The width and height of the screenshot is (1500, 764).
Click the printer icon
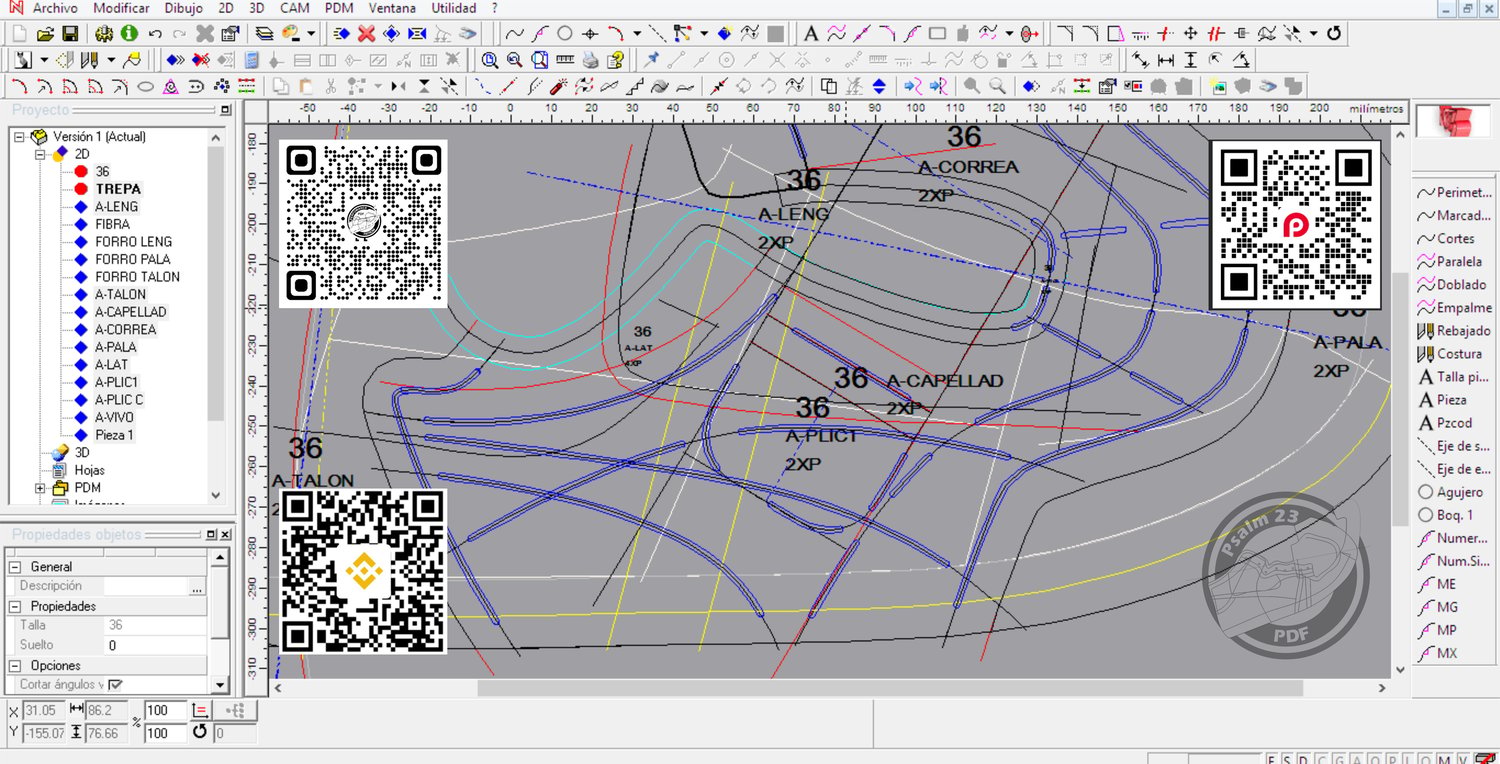point(590,59)
